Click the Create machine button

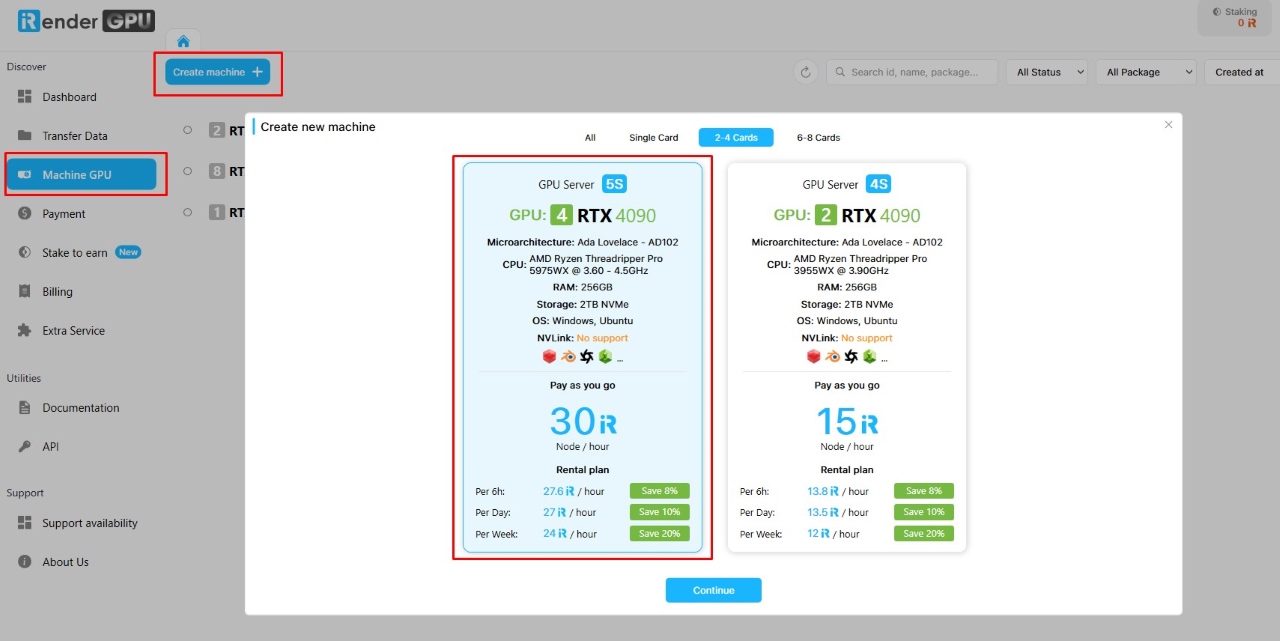pos(217,72)
